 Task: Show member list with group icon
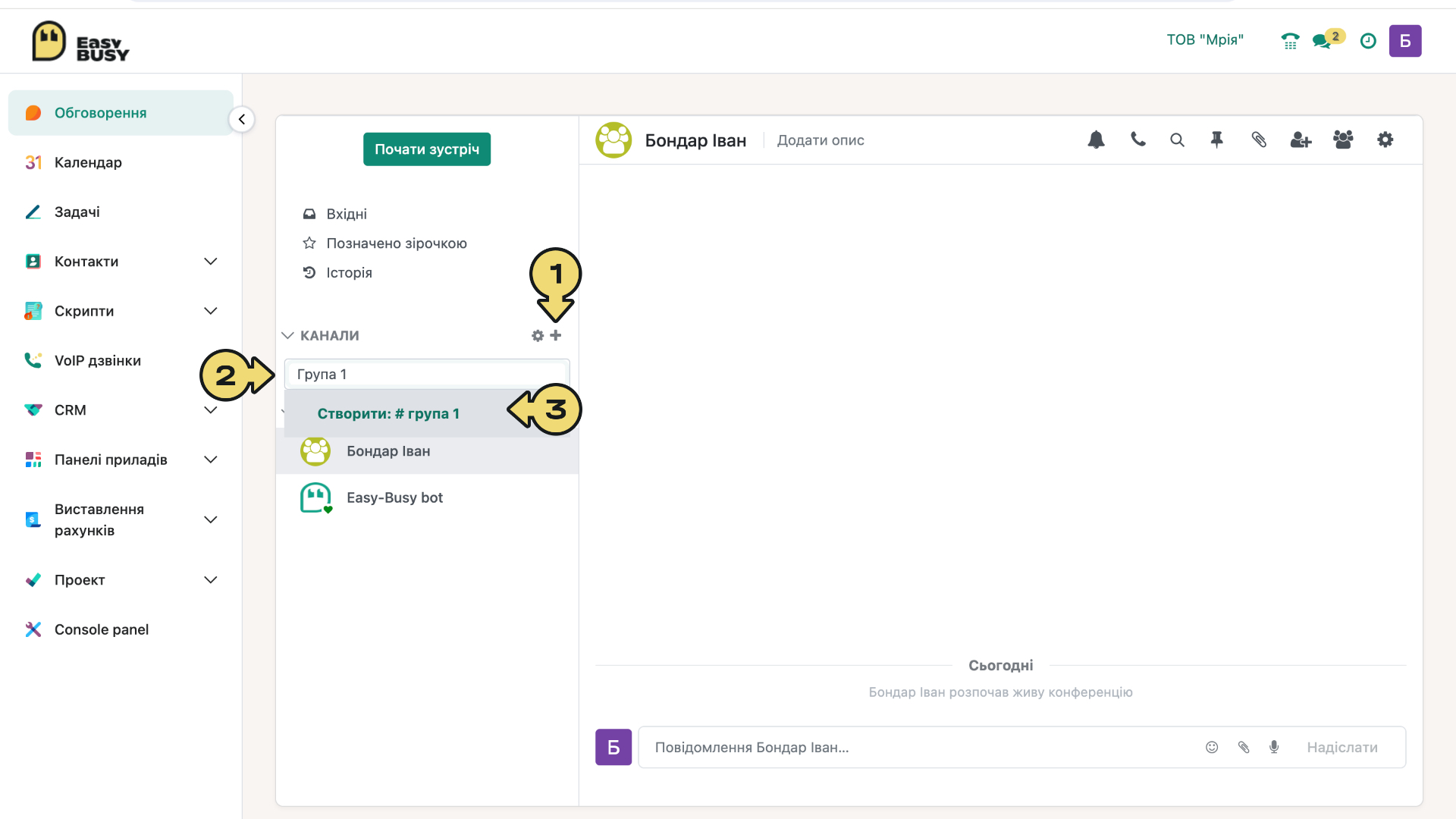coord(1343,140)
